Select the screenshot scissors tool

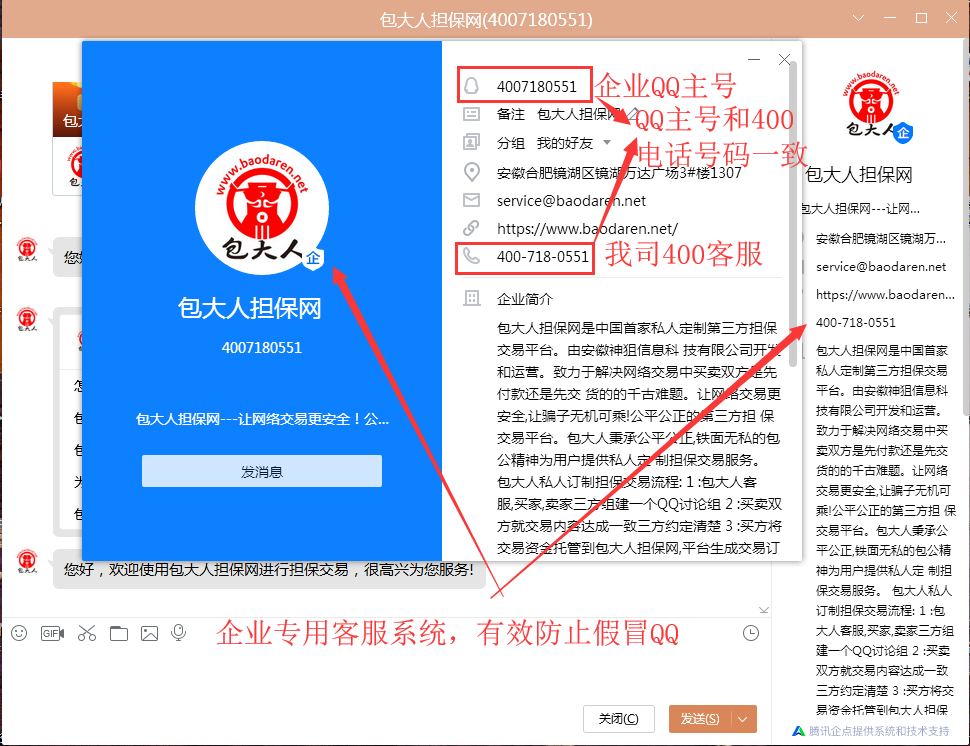tap(85, 633)
